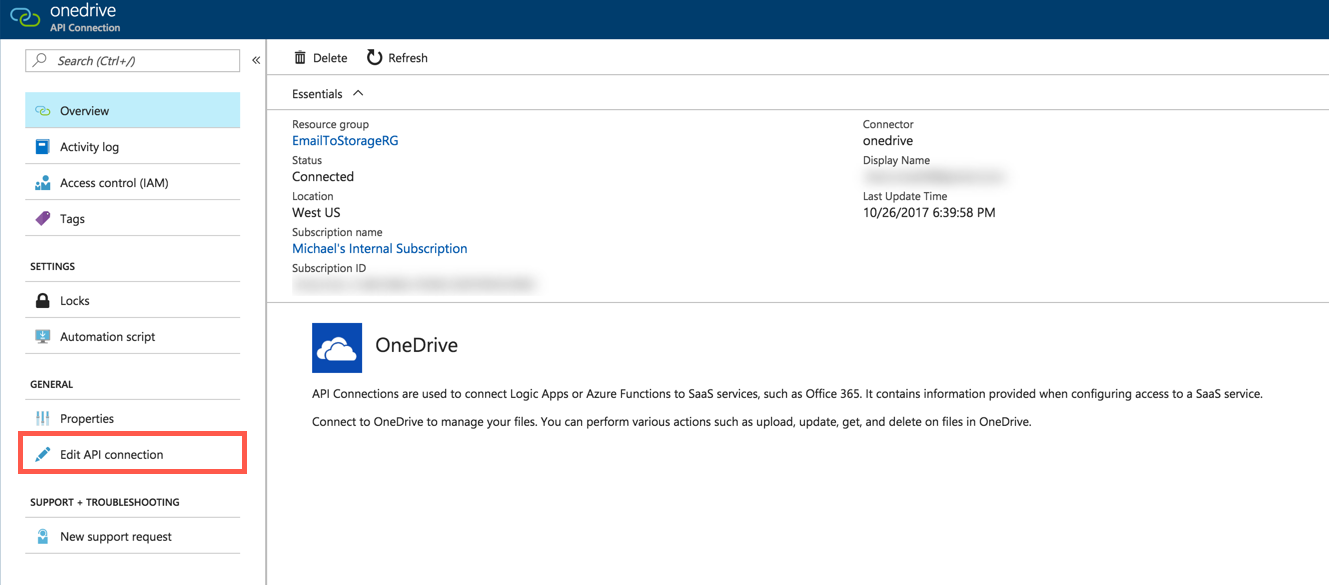Click the 'Connect to OneDrive to manage' sentence
Image resolution: width=1329 pixels, height=585 pixels.
(x=671, y=422)
